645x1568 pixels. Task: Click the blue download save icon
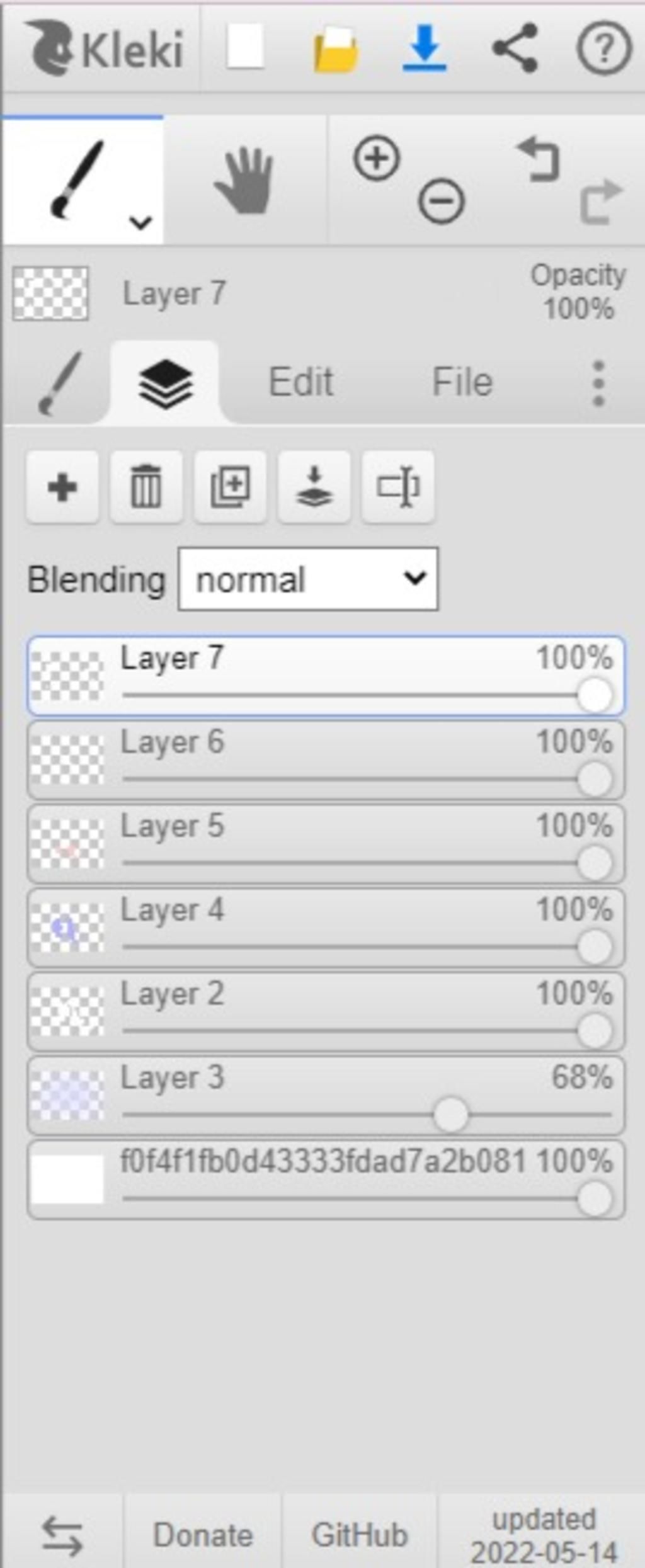(x=425, y=48)
